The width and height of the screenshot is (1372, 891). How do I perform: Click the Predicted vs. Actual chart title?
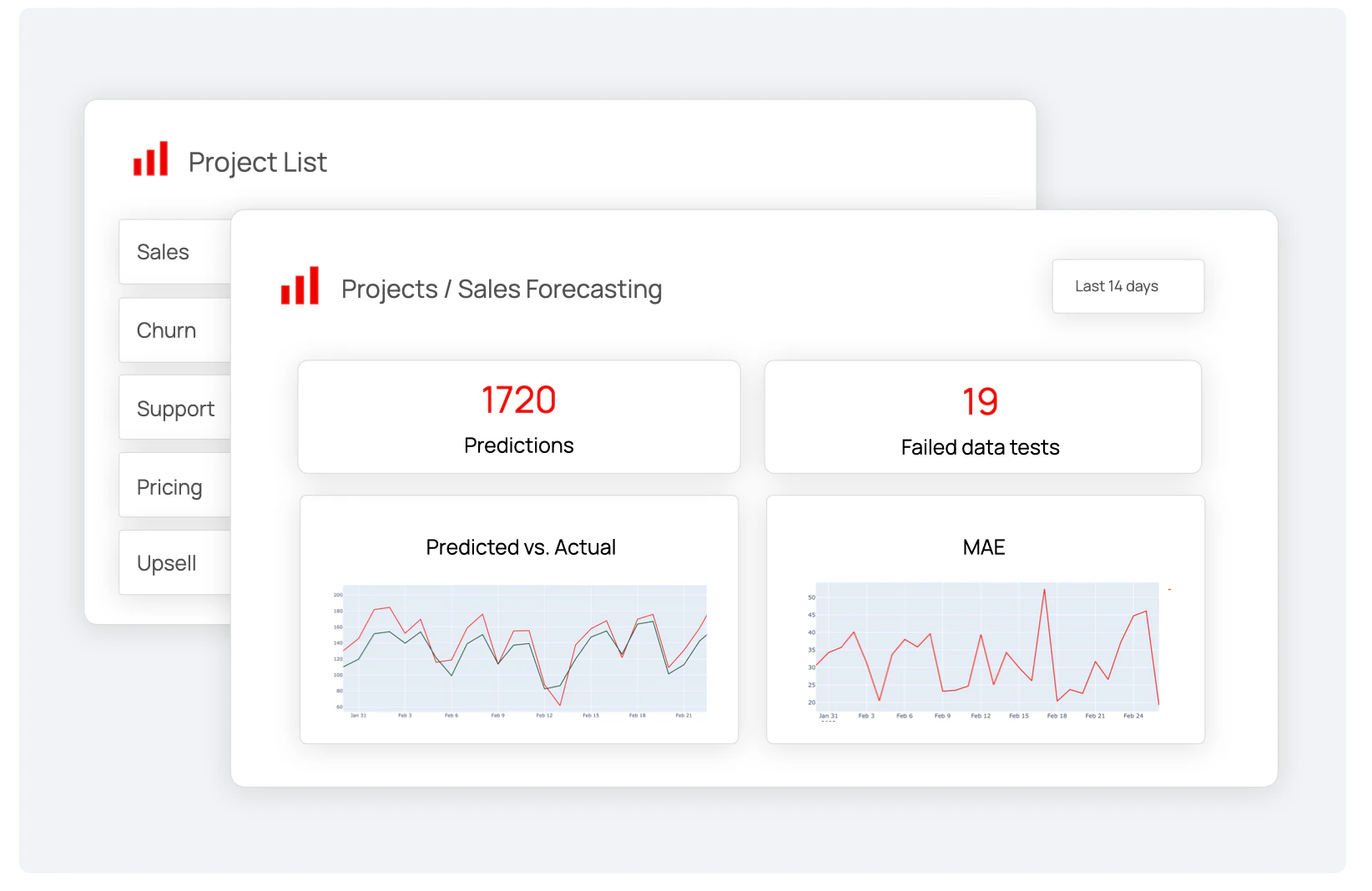[521, 547]
